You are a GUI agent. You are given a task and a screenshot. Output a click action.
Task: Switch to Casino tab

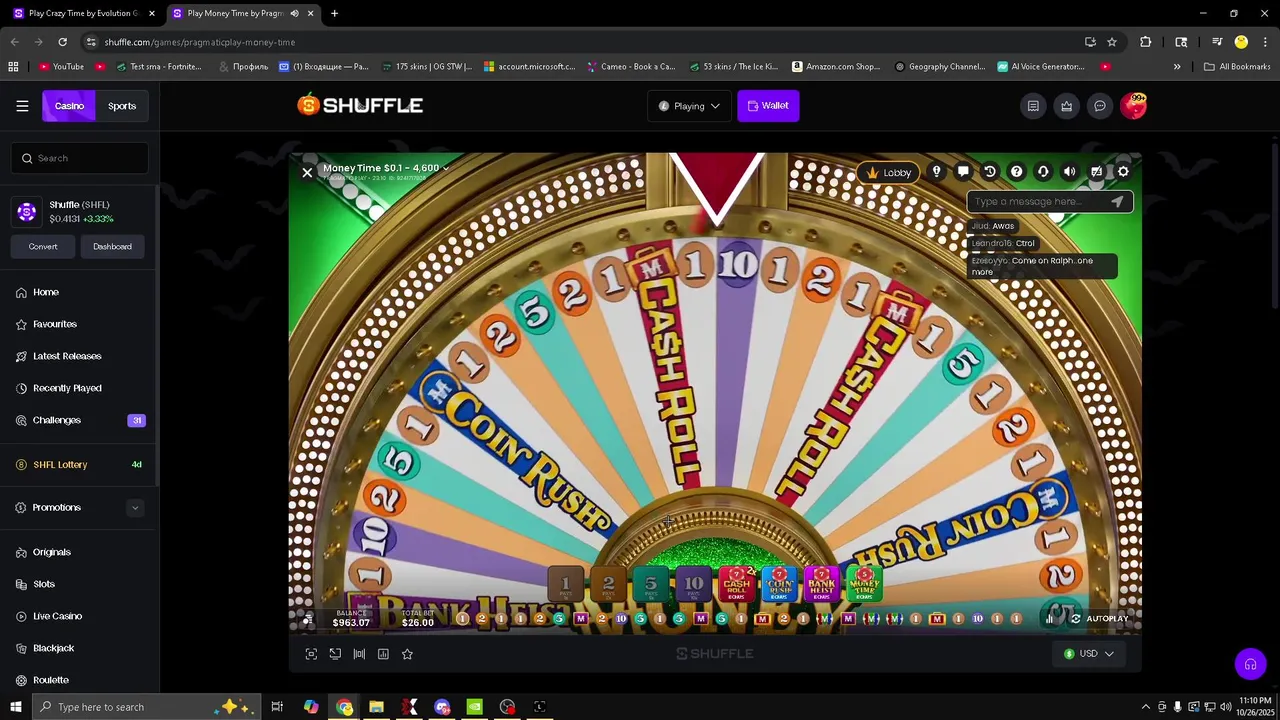69,106
